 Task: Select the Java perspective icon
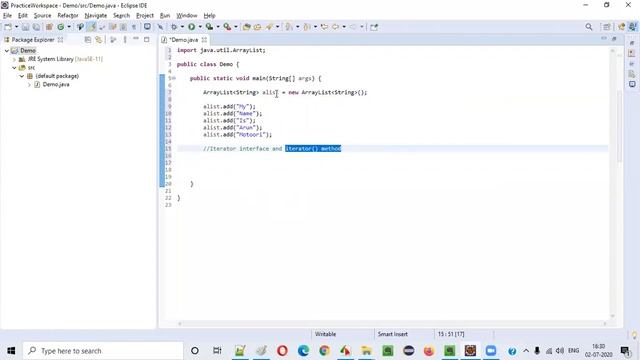(632, 27)
